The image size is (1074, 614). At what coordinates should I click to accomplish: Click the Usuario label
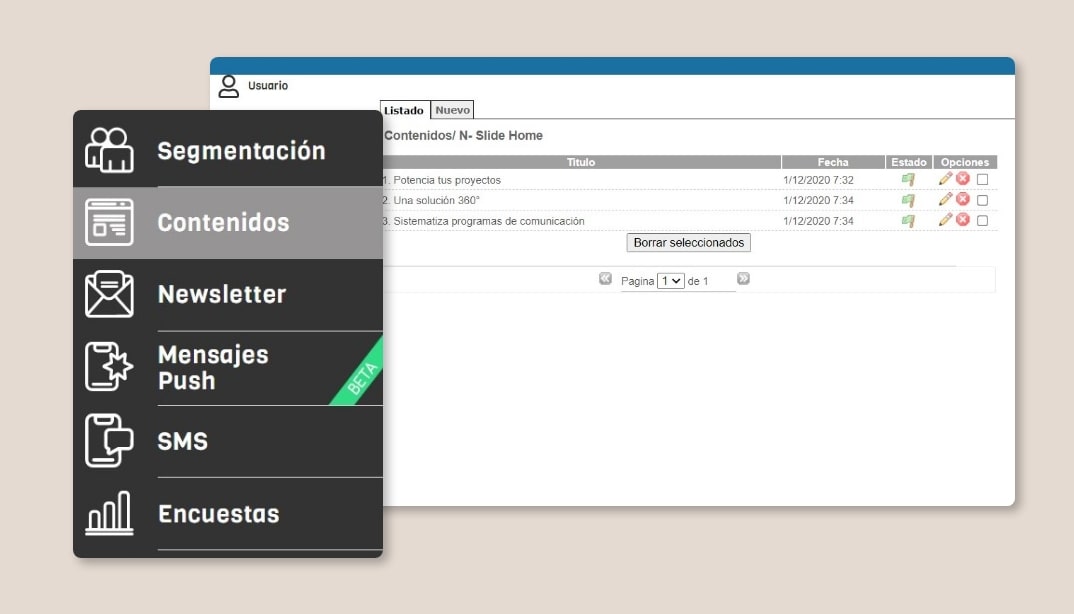coord(268,86)
